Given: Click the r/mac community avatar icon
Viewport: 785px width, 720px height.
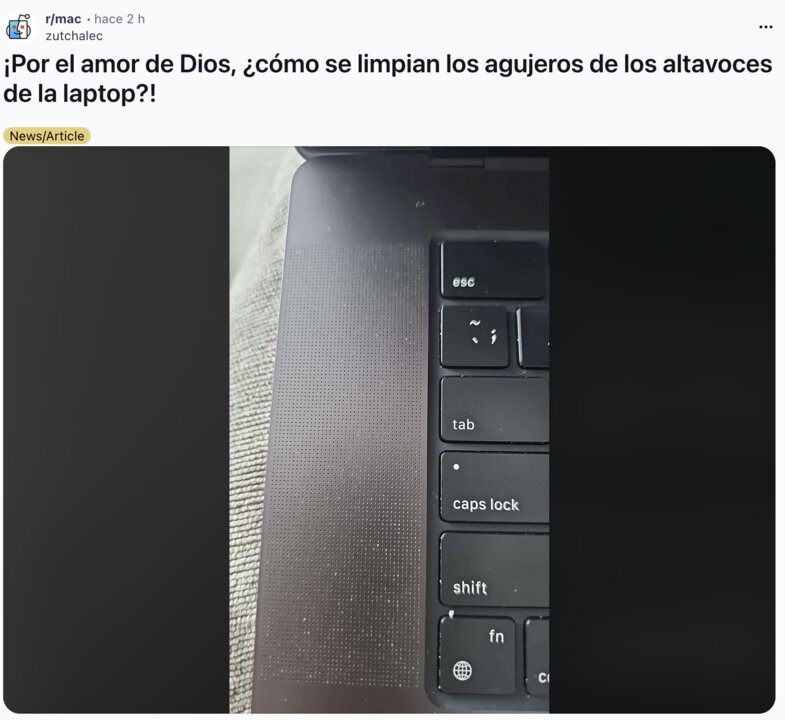Looking at the screenshot, I should coord(19,27).
